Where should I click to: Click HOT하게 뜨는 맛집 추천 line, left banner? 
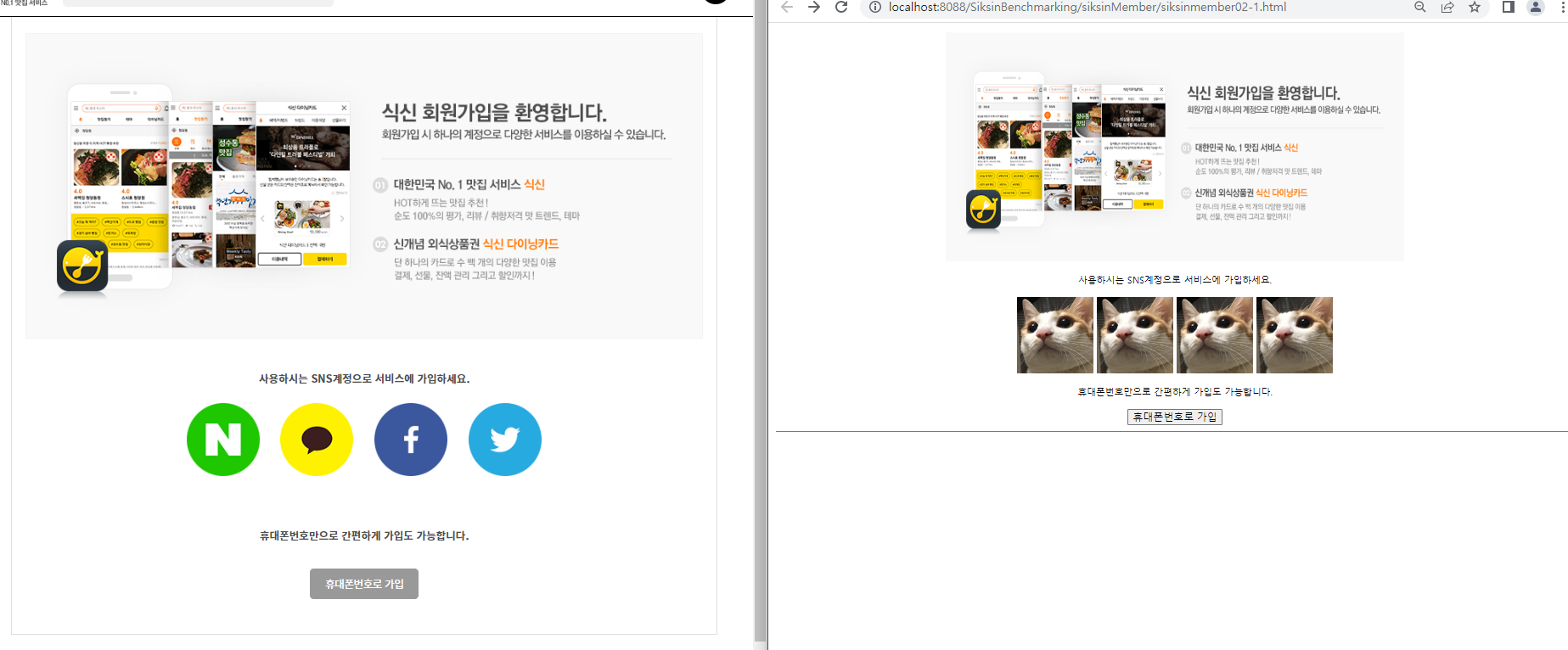tap(441, 203)
